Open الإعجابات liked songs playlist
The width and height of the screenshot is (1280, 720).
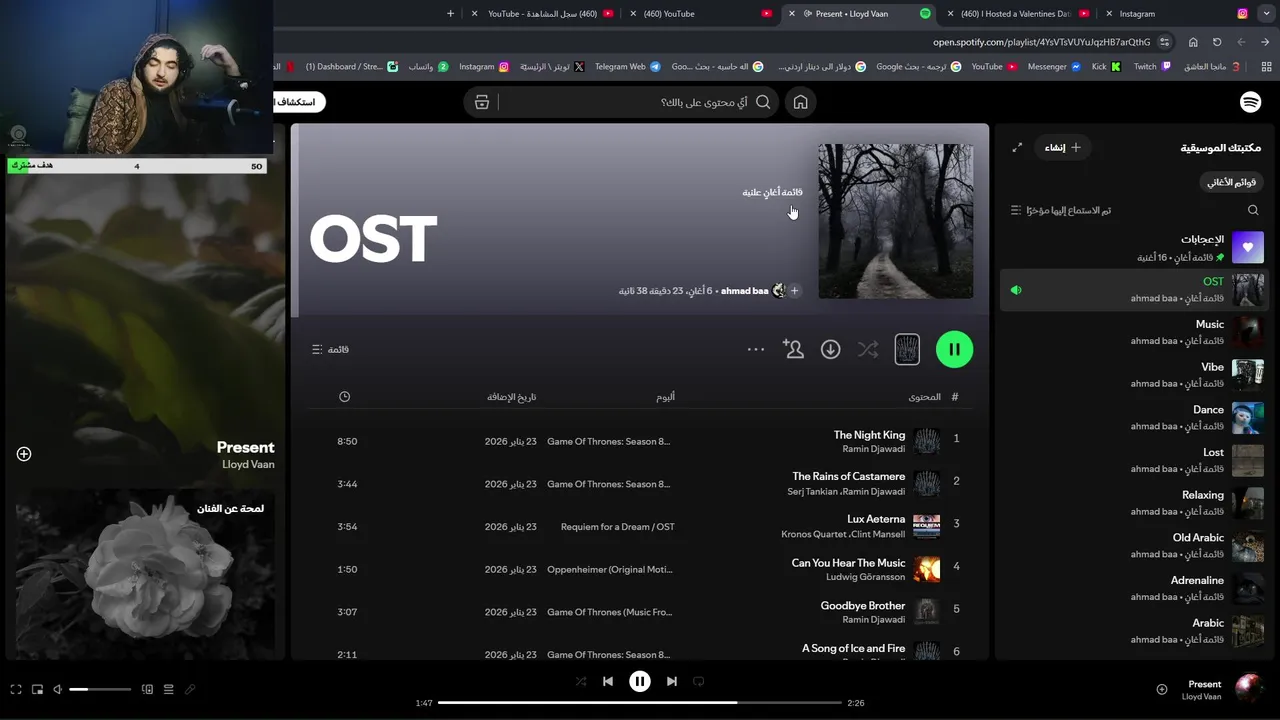1133,248
